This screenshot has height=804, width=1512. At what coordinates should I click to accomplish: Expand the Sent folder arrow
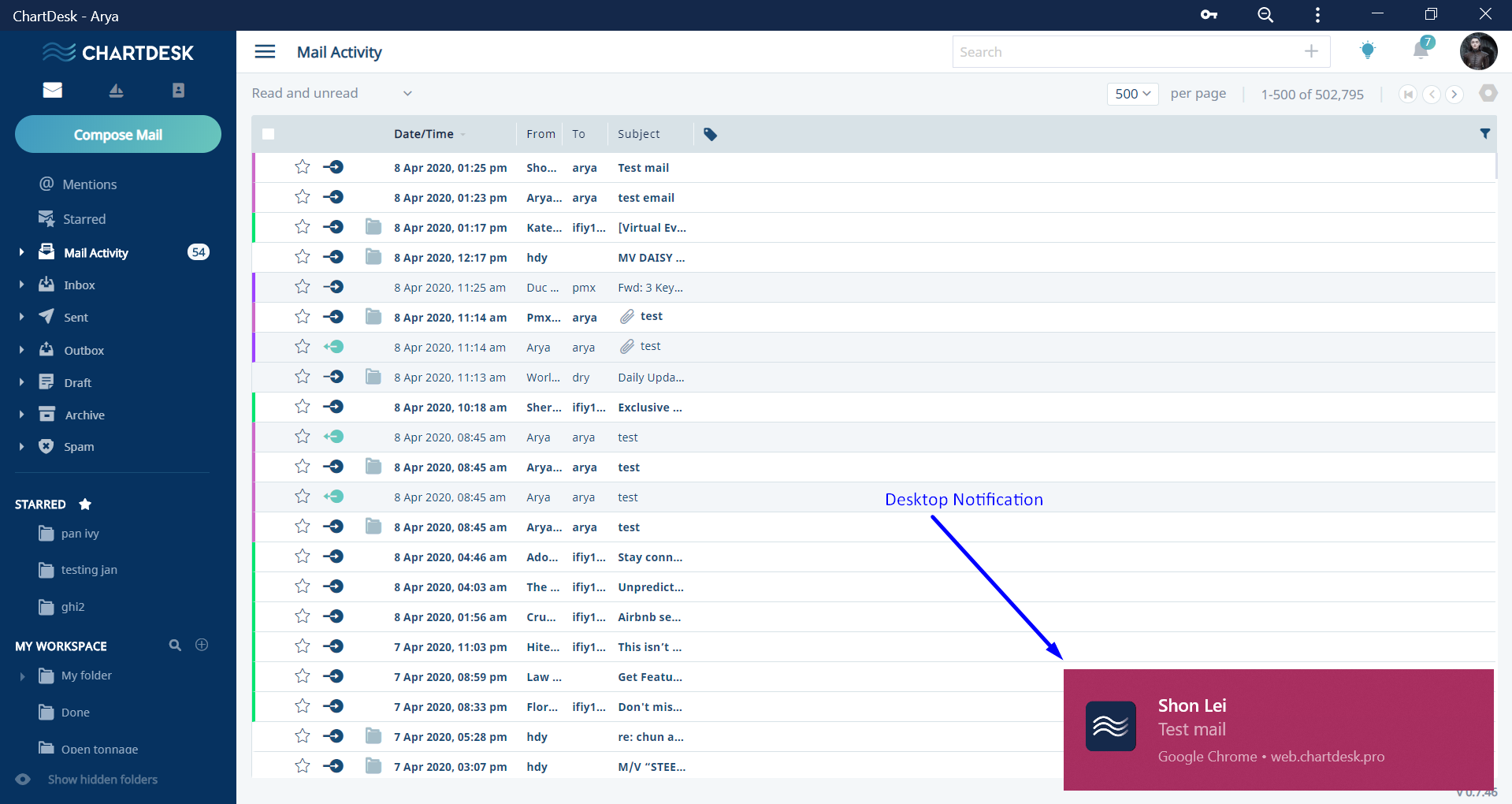click(21, 317)
